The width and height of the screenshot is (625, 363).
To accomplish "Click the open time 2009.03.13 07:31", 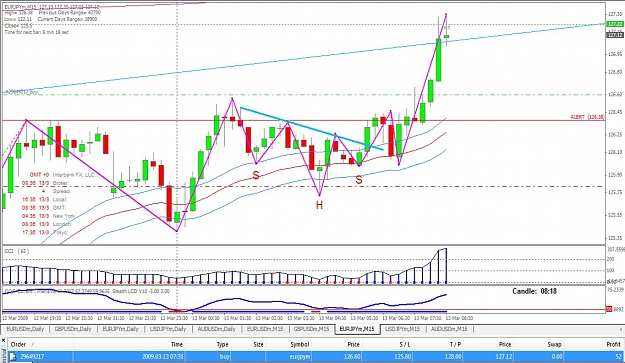I will [x=163, y=357].
